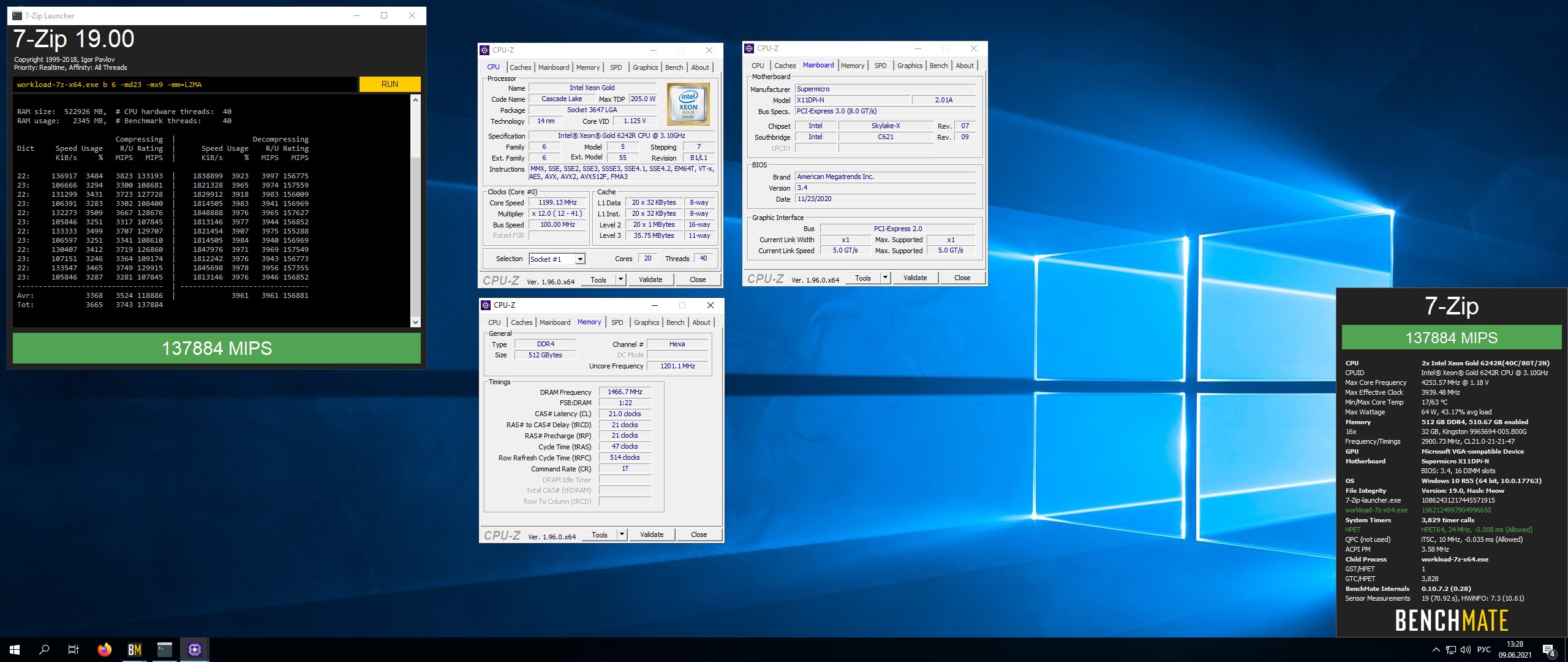
Task: Open Memory tab in CPU-Z Mainboard window
Action: pos(853,66)
